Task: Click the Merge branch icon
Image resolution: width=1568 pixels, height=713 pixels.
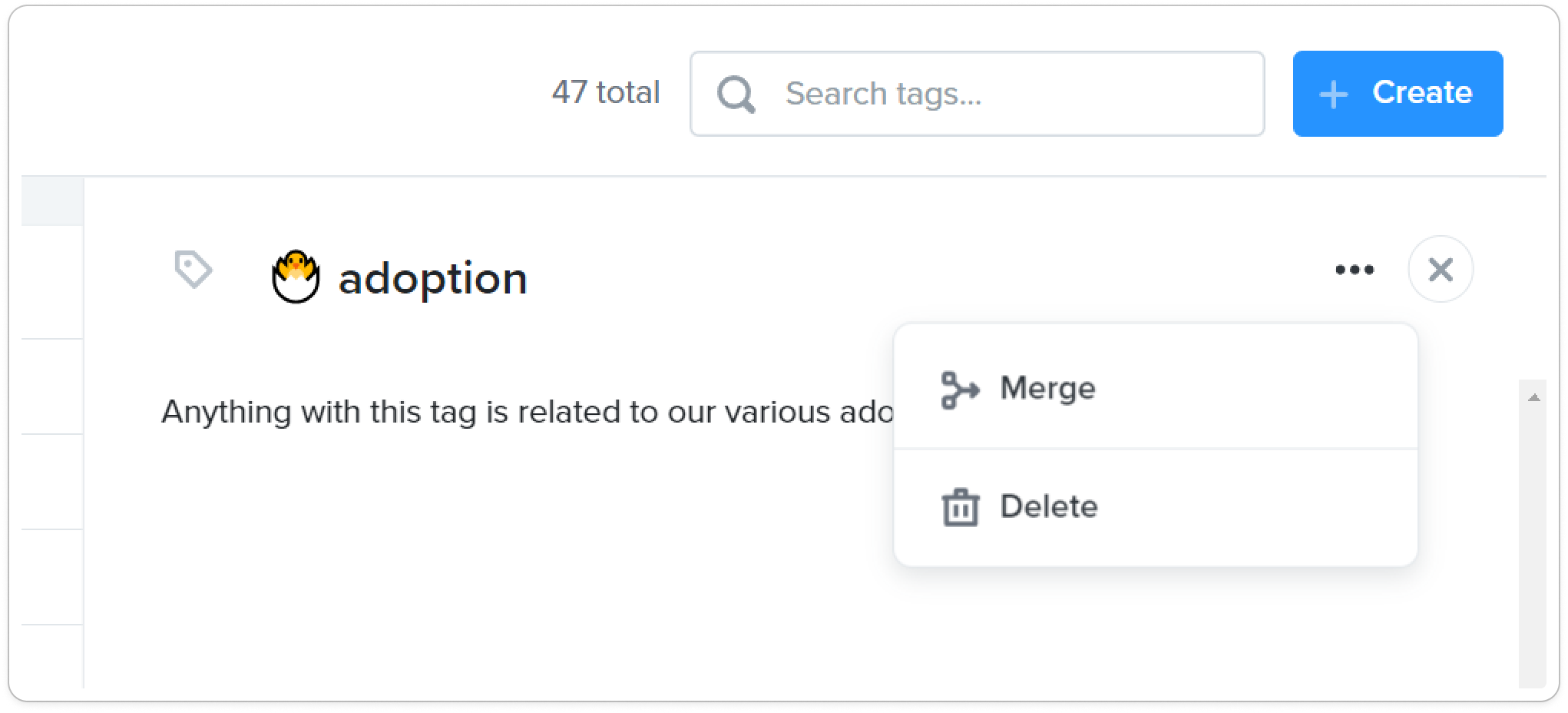Action: click(x=960, y=390)
